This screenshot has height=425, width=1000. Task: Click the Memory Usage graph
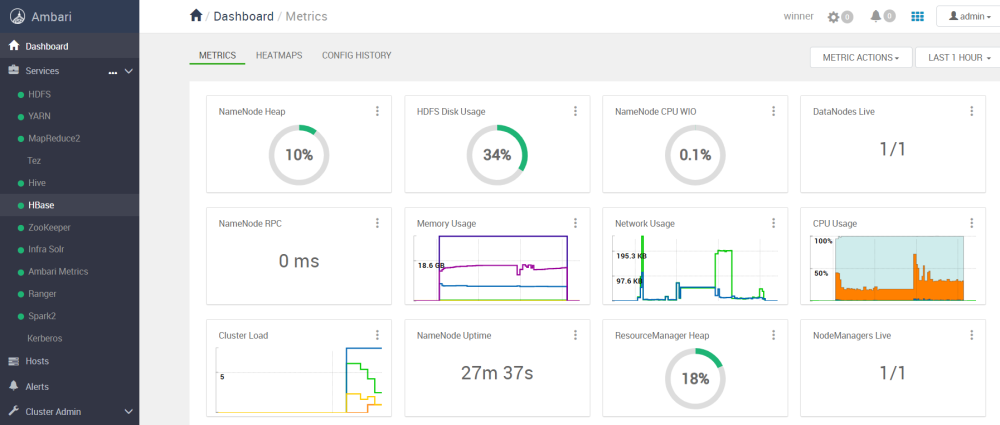497,268
